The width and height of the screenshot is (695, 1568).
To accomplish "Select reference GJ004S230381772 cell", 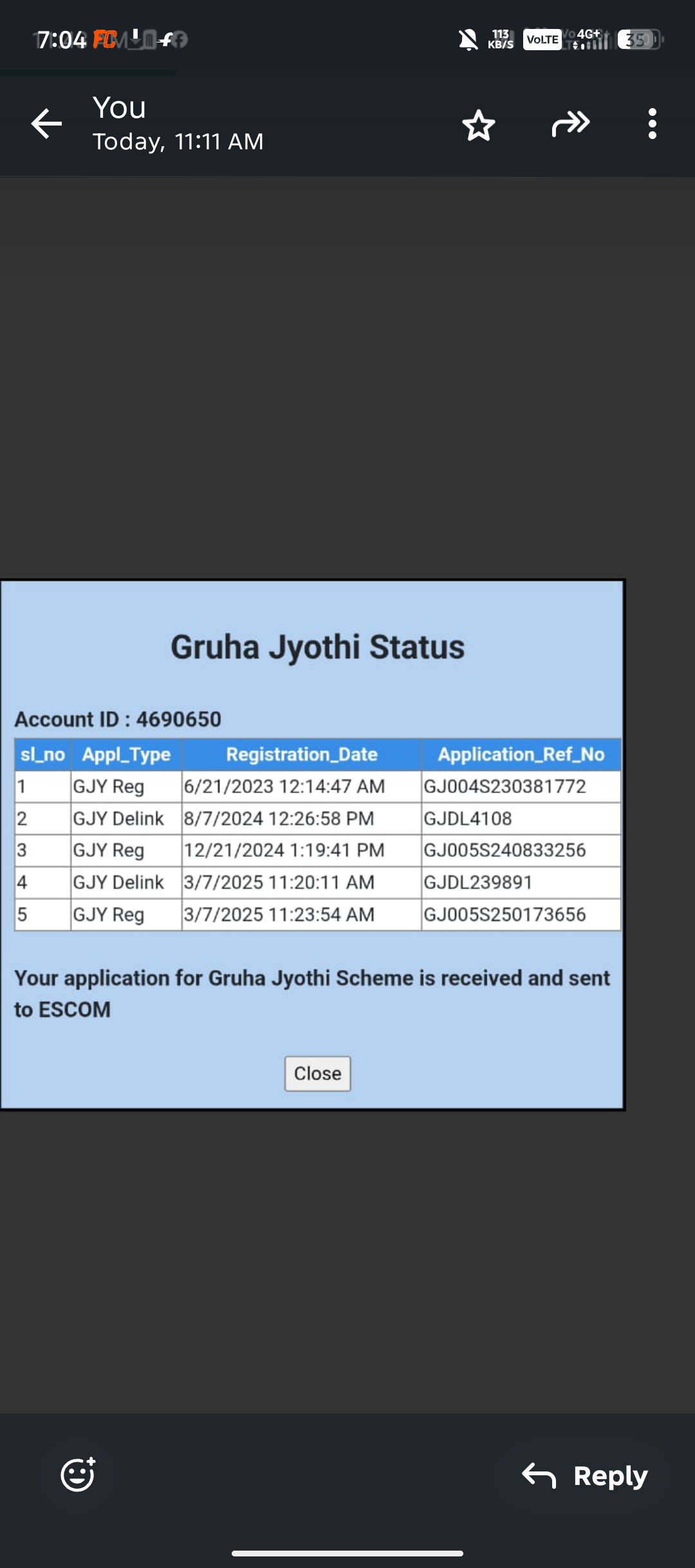I will coord(505,787).
